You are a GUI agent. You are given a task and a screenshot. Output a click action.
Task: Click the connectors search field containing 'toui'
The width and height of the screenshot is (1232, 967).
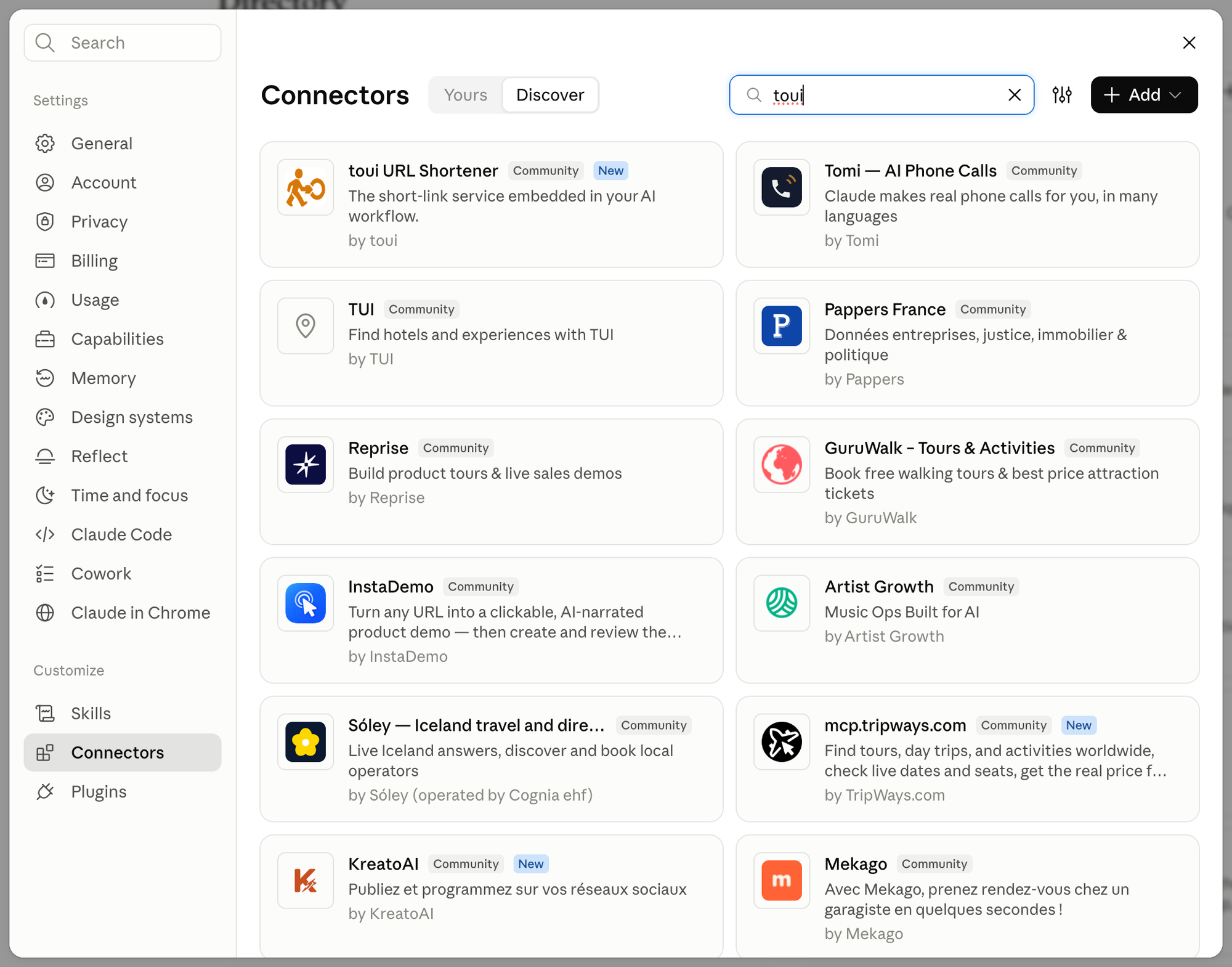click(x=881, y=95)
